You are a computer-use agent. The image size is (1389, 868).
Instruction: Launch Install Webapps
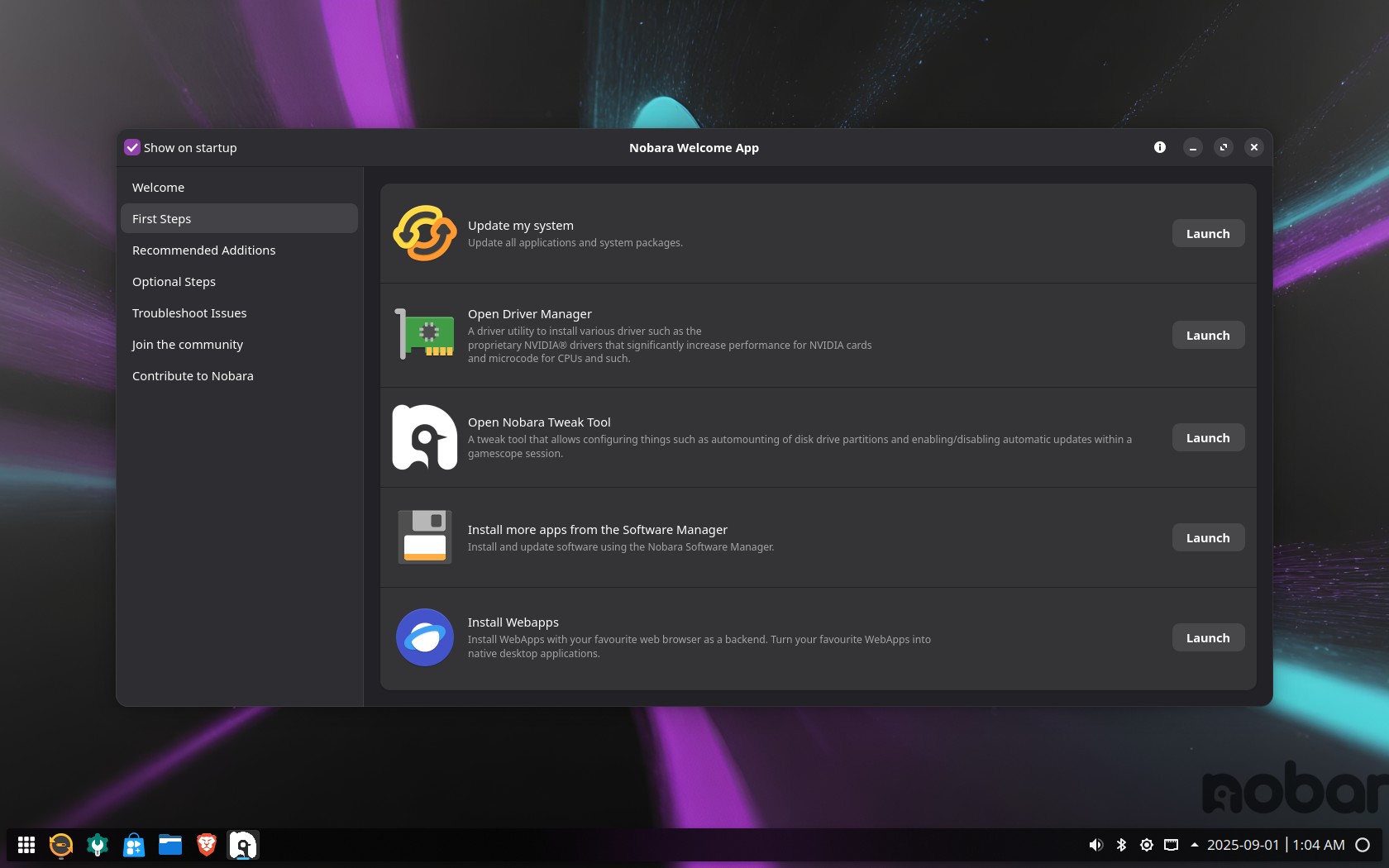pos(1208,638)
